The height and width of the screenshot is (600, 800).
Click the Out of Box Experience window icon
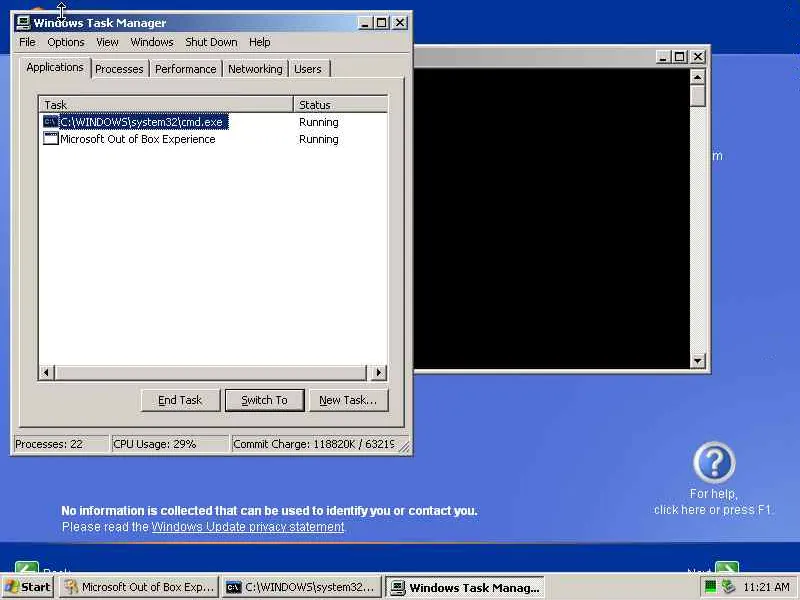coord(51,138)
